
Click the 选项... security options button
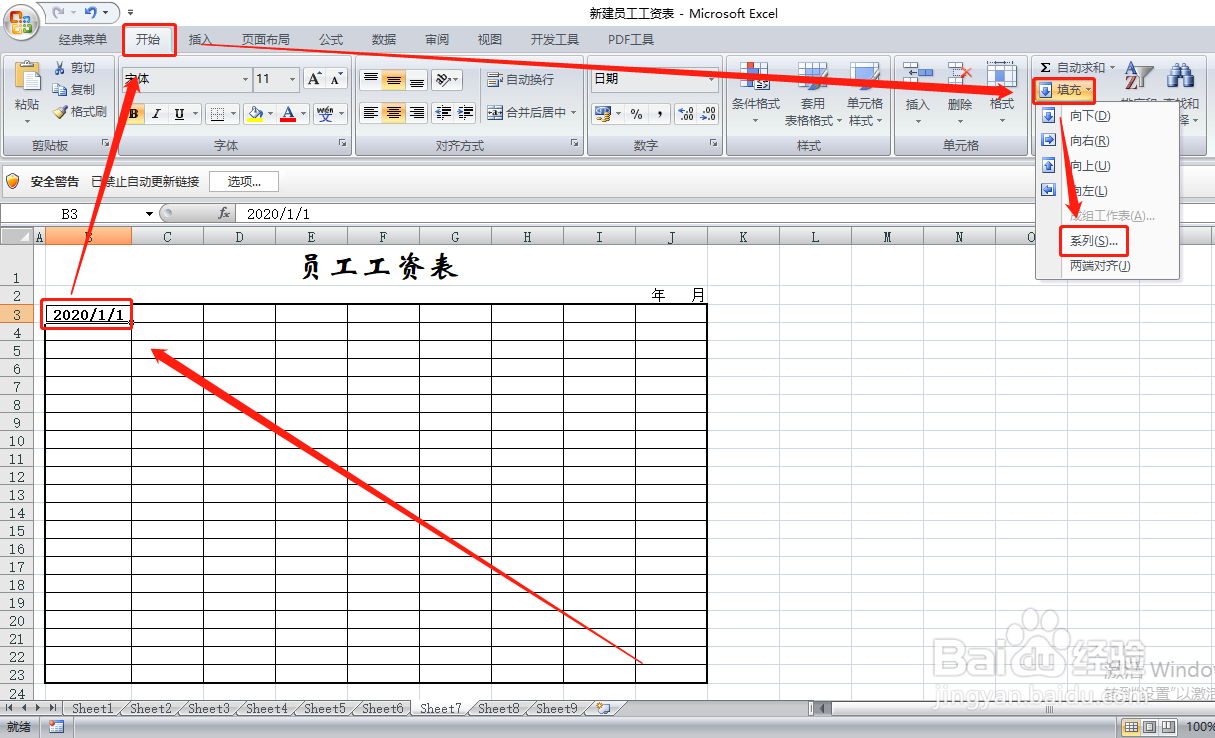pyautogui.click(x=244, y=182)
